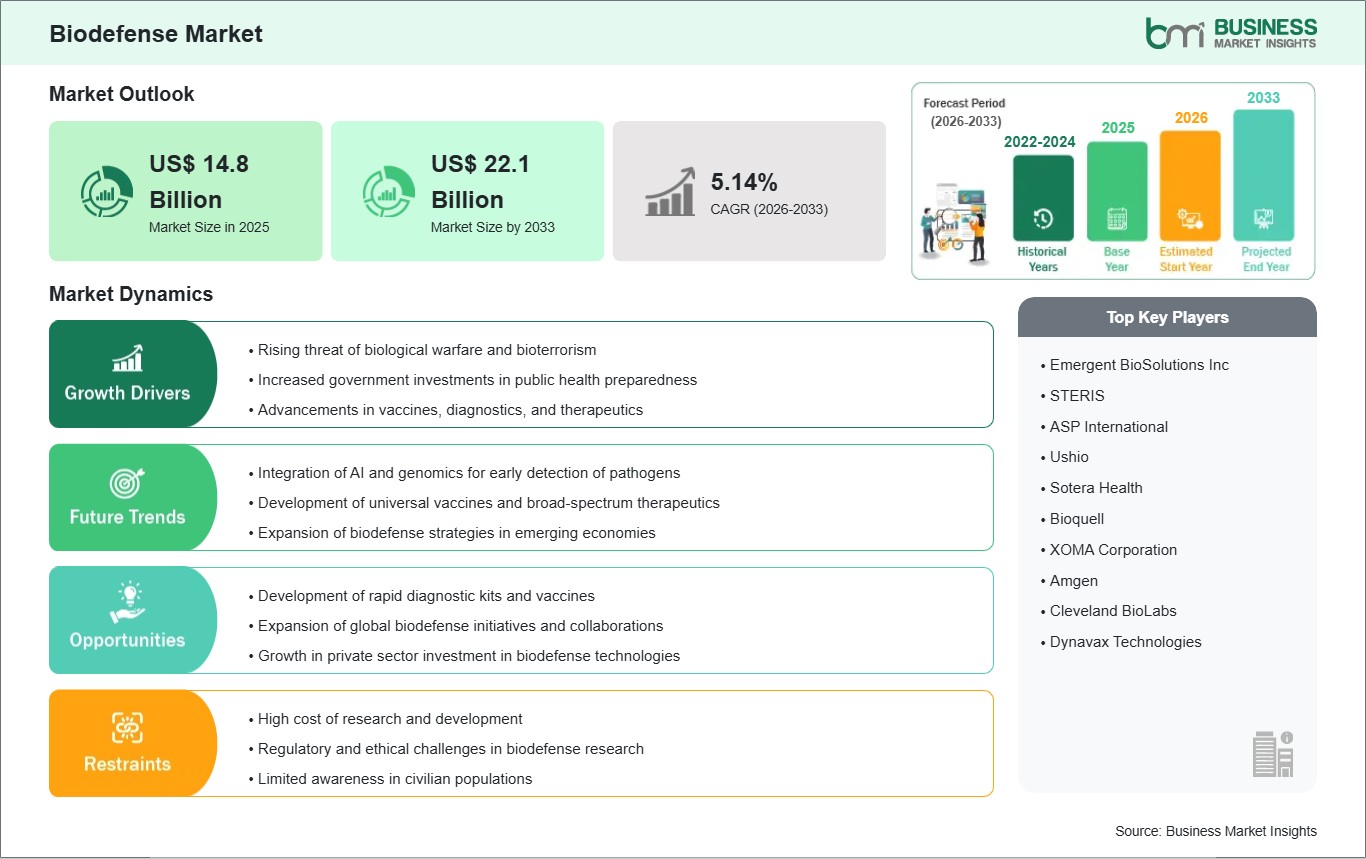Select Dynavax Technologies in key players list
The height and width of the screenshot is (859, 1366).
[x=1125, y=642]
